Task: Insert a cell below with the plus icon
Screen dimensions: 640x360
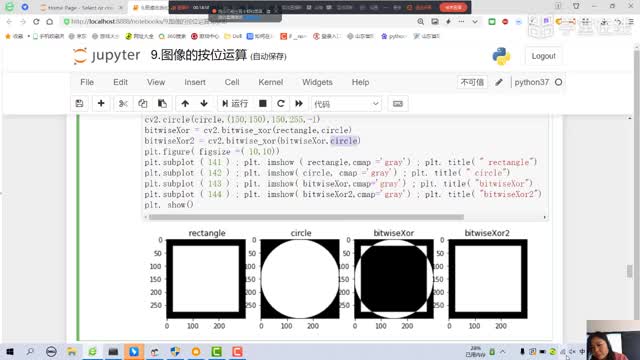Action: pyautogui.click(x=101, y=104)
